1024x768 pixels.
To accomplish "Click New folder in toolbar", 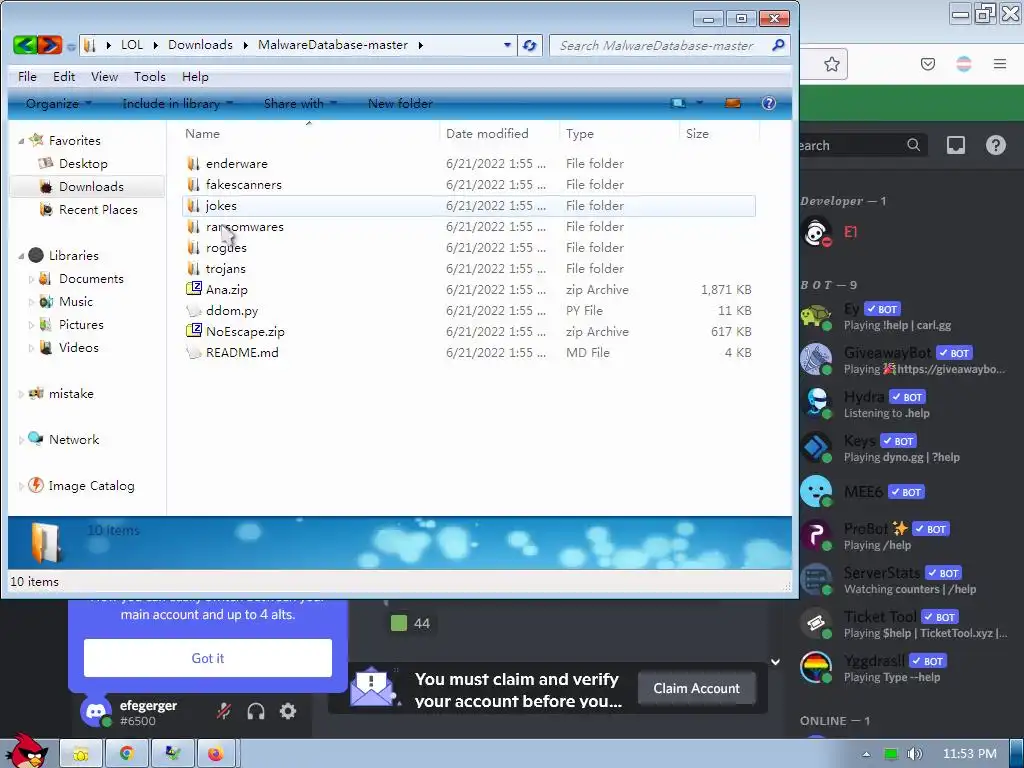I will point(400,103).
